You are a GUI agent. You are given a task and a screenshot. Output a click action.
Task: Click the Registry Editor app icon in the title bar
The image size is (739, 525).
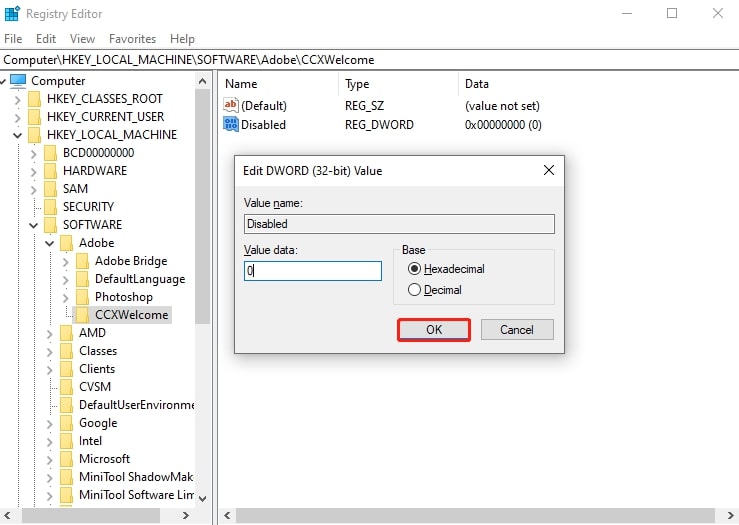(x=12, y=13)
